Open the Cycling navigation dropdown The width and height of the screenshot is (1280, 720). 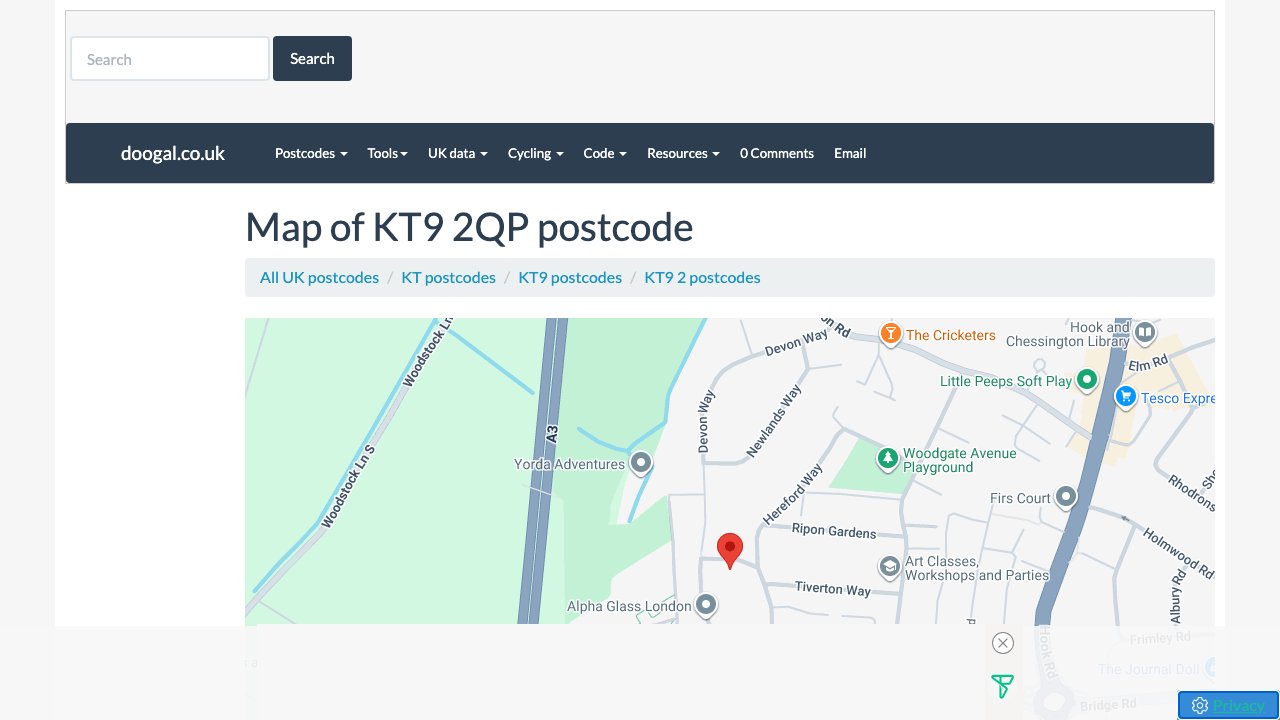[x=535, y=153]
